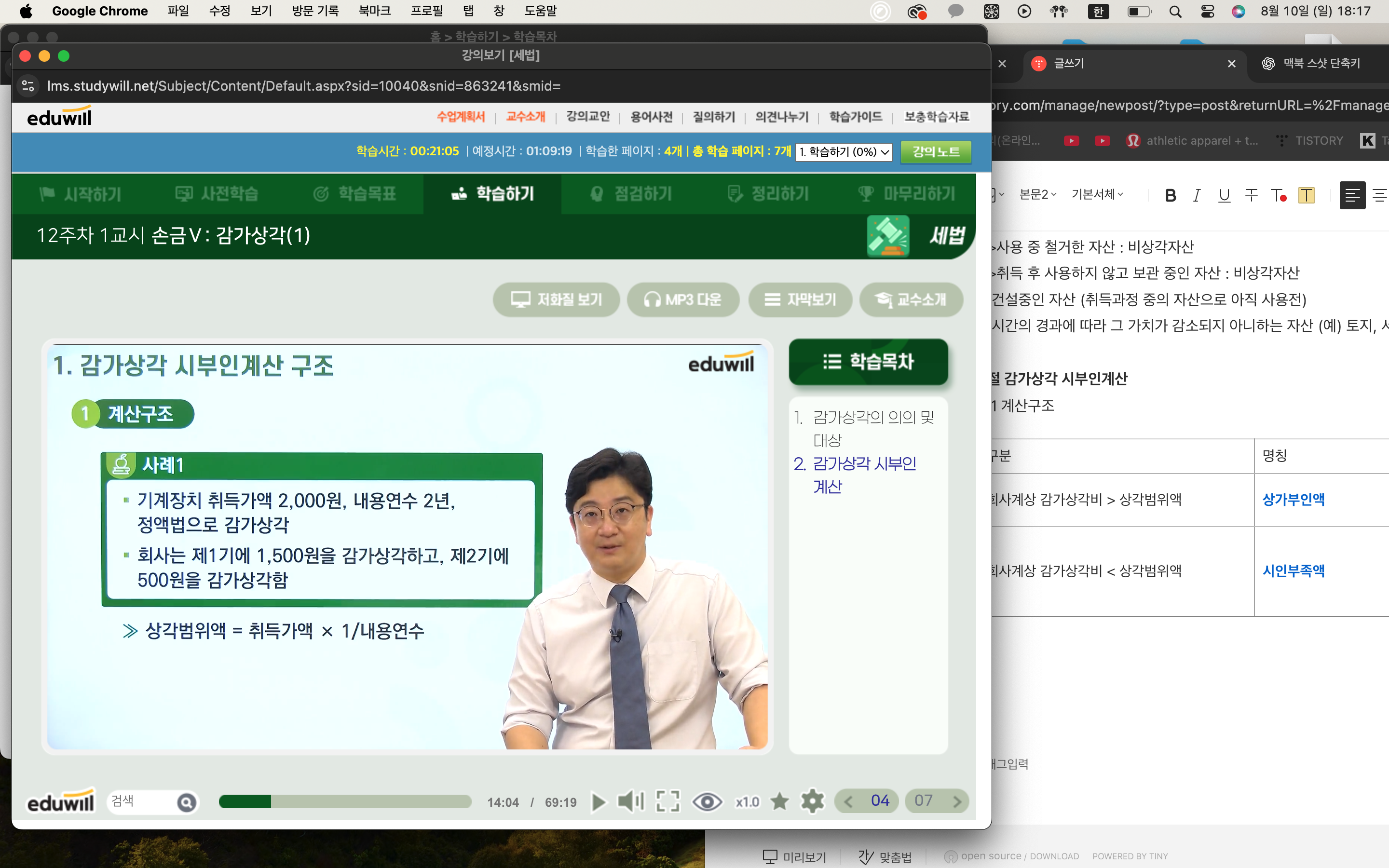Screen dimensions: 1389x868
Task: Click the 강의노트 button
Action: tap(936, 152)
